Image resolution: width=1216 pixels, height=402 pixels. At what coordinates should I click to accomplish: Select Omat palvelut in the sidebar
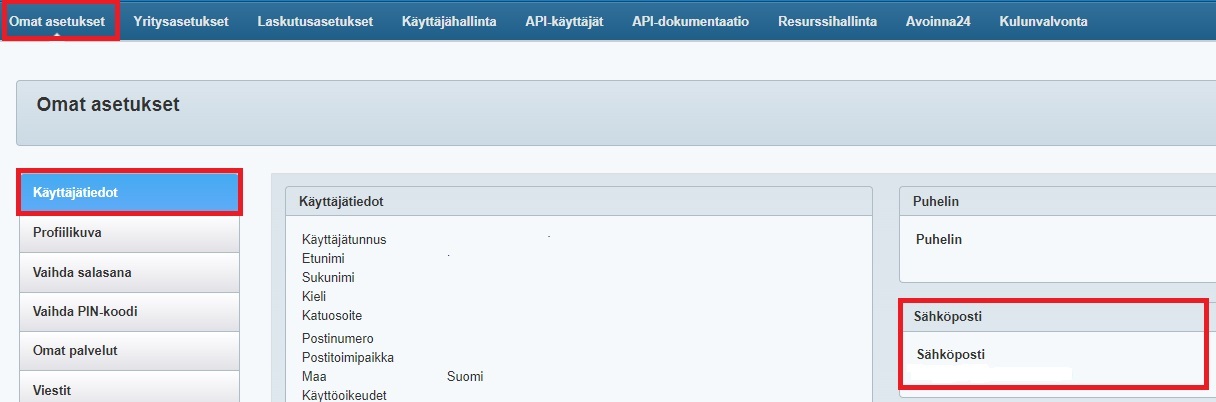[129, 351]
